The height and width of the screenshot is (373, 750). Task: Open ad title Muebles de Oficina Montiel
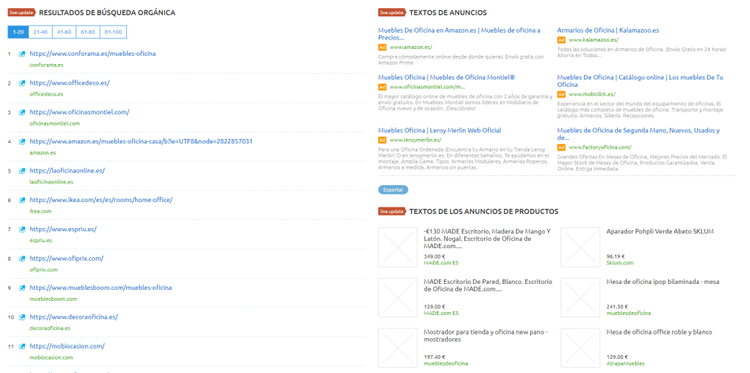446,77
